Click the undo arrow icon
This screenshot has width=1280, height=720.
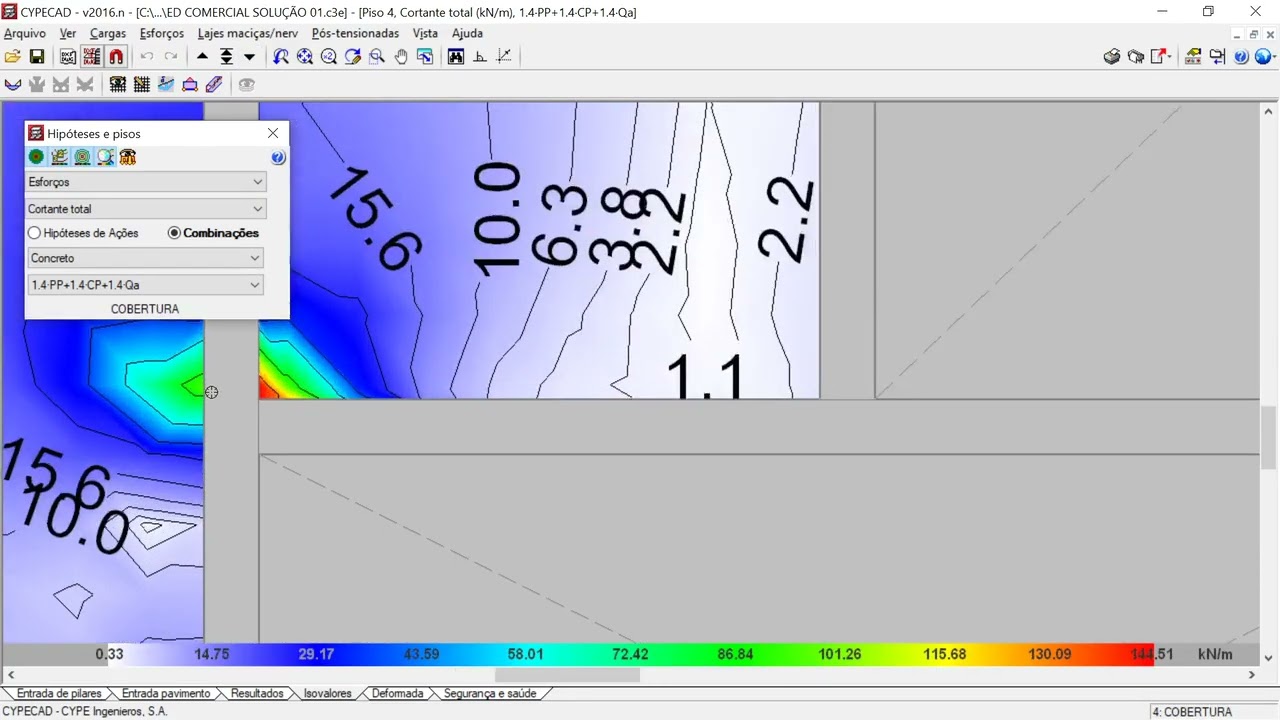click(x=147, y=57)
